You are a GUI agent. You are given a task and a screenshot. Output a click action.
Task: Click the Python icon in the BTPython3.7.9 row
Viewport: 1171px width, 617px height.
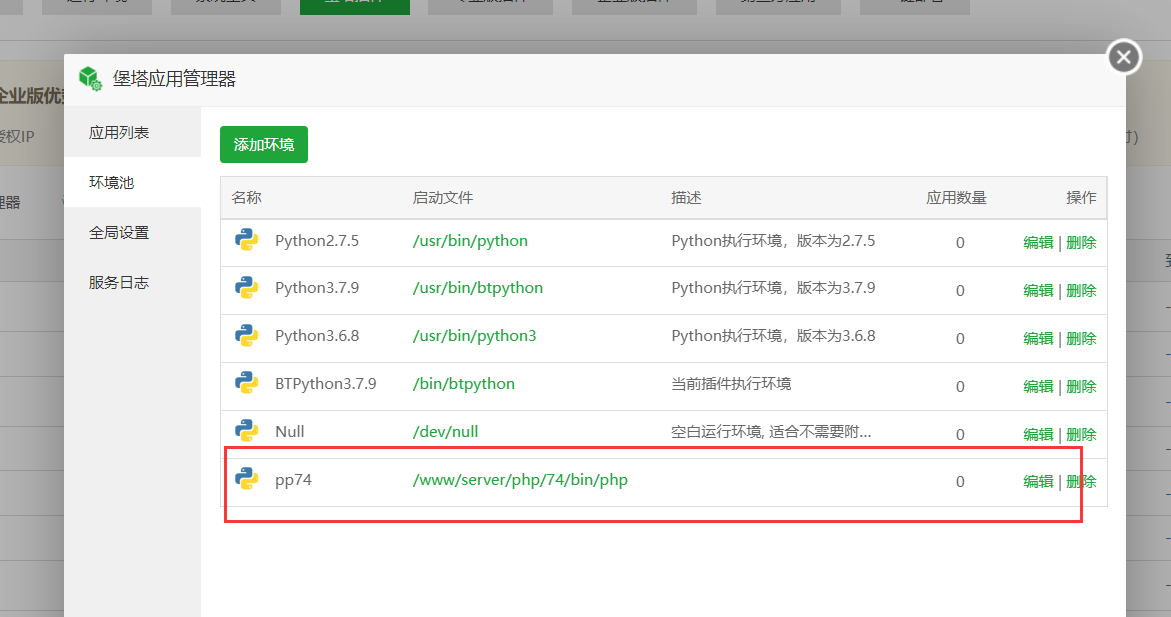[x=246, y=383]
